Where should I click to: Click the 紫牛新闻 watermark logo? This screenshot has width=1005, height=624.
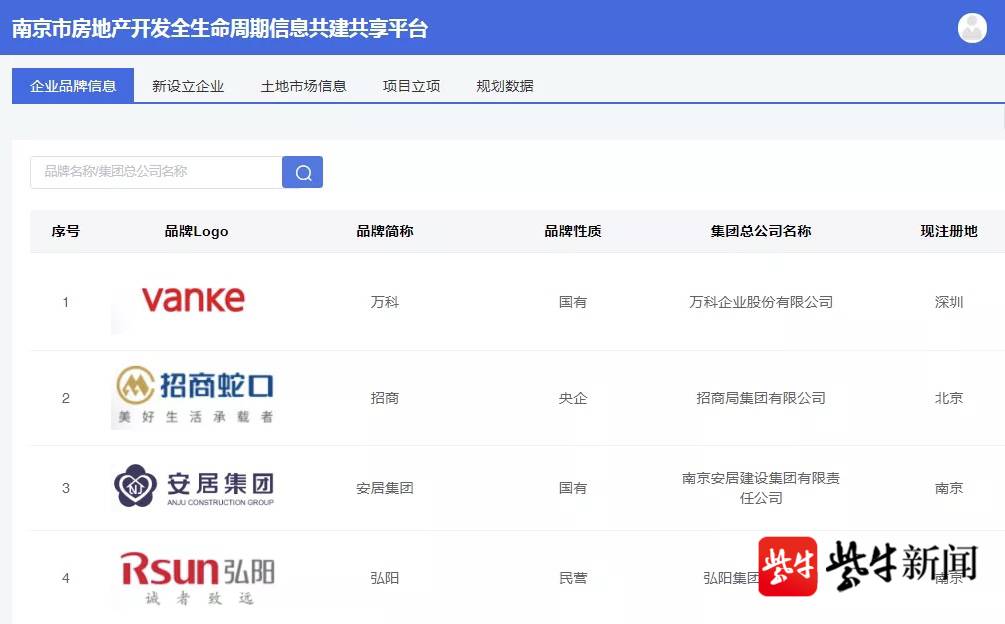867,566
